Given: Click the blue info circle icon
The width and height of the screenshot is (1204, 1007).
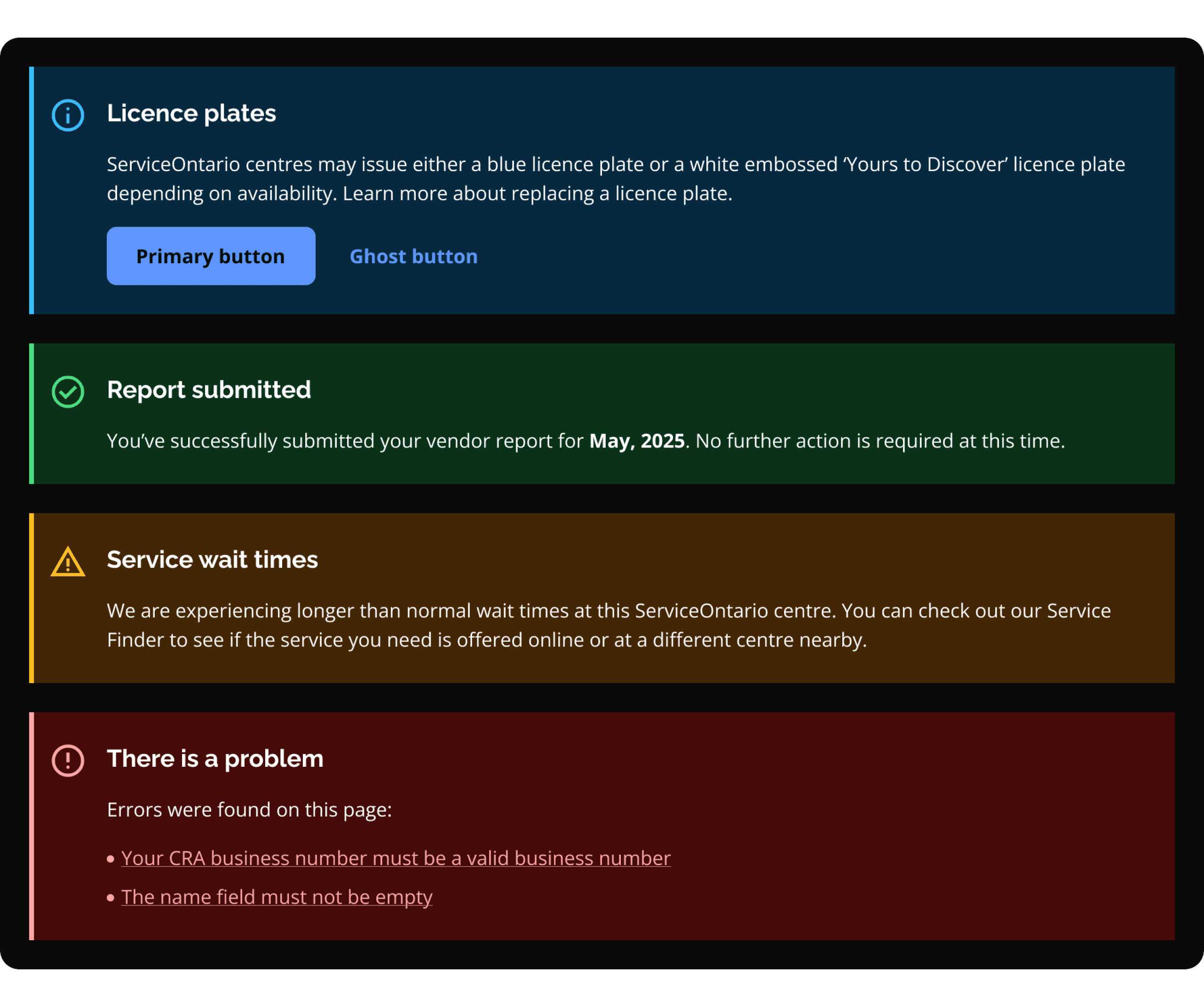Looking at the screenshot, I should 68,115.
